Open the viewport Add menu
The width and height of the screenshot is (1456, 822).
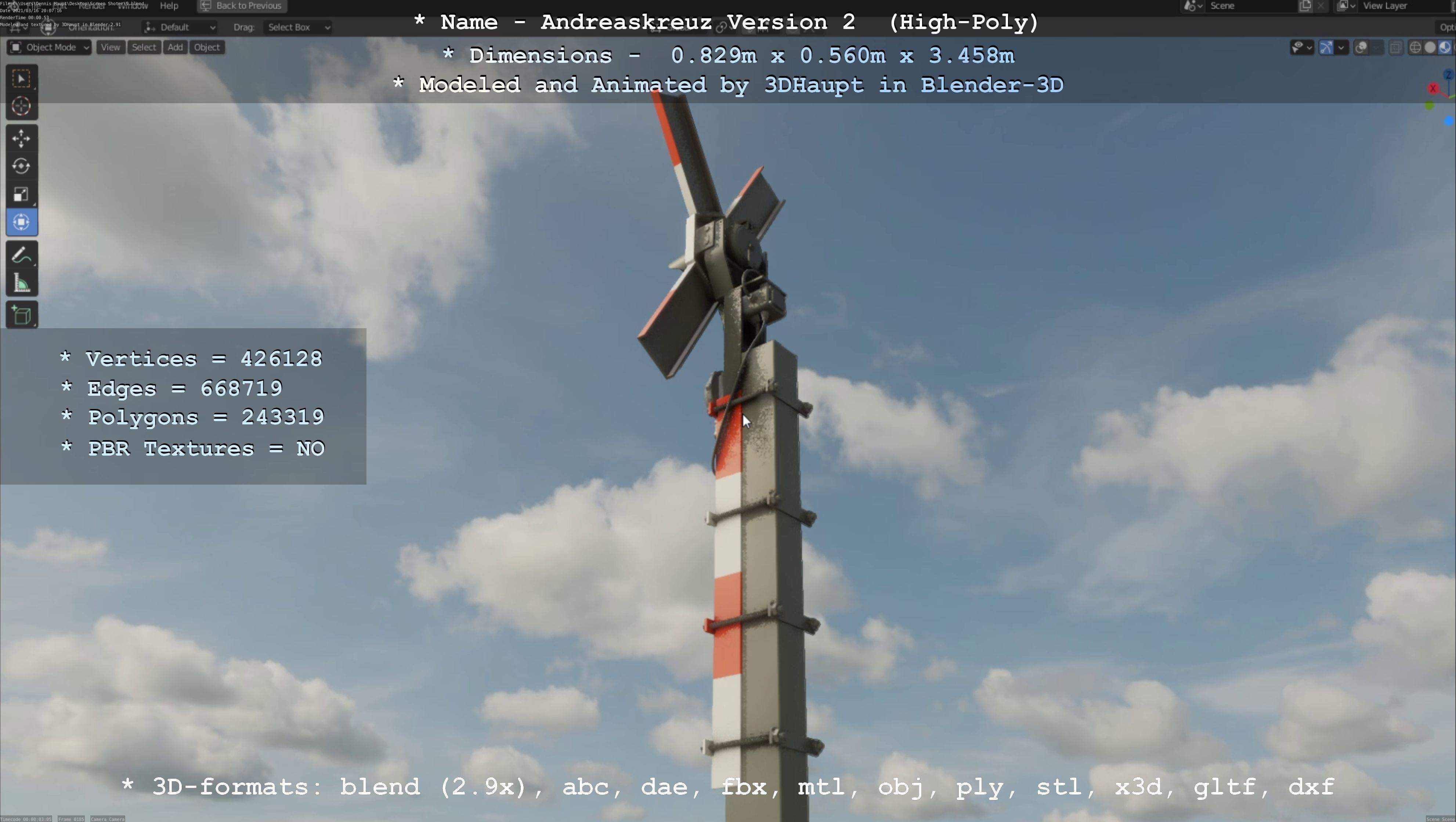(x=175, y=47)
